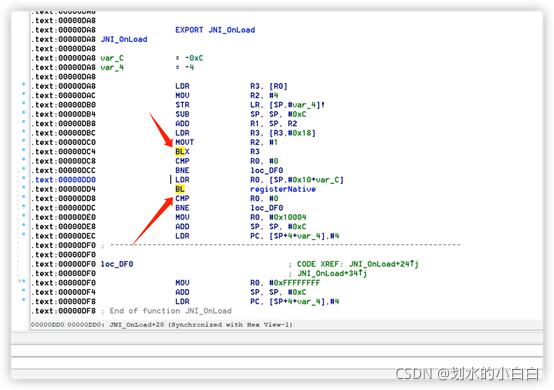Click operand 'R0, #0xFFFFFFFF'

click(x=285, y=283)
